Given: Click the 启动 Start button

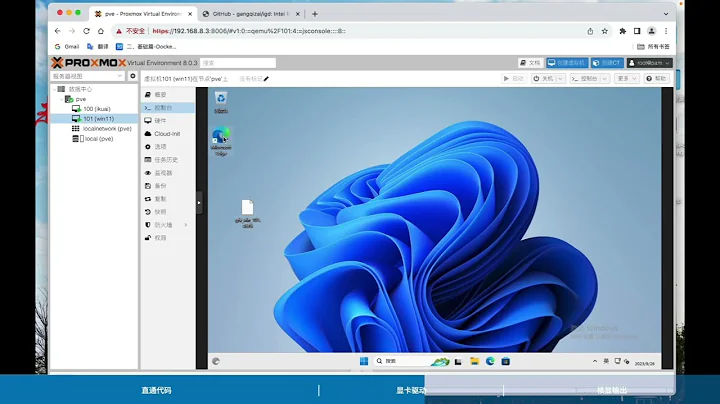Looking at the screenshot, I should (x=513, y=79).
